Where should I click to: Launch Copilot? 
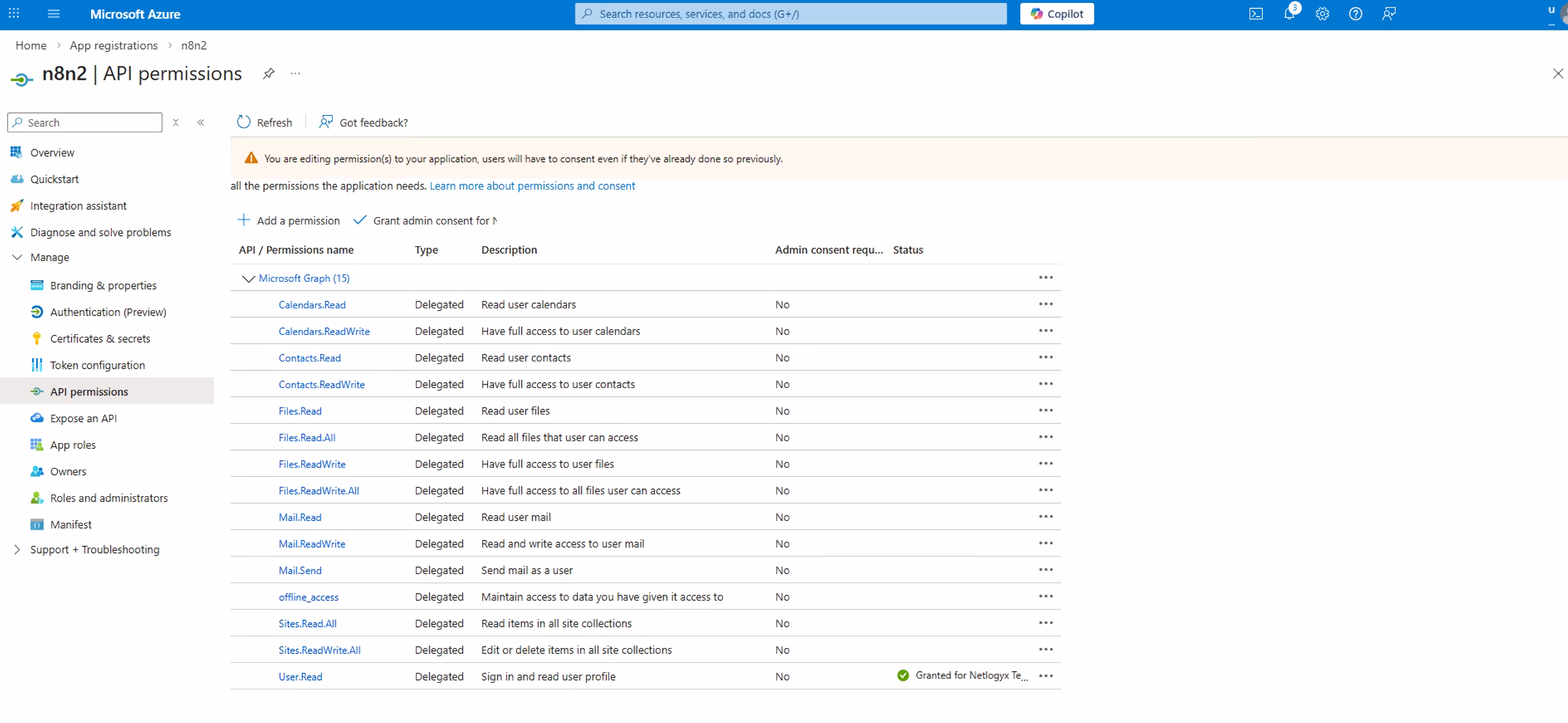tap(1057, 14)
